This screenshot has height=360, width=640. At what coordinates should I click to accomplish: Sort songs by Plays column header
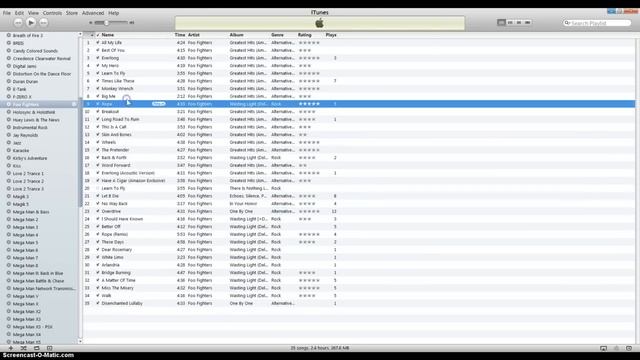point(331,35)
